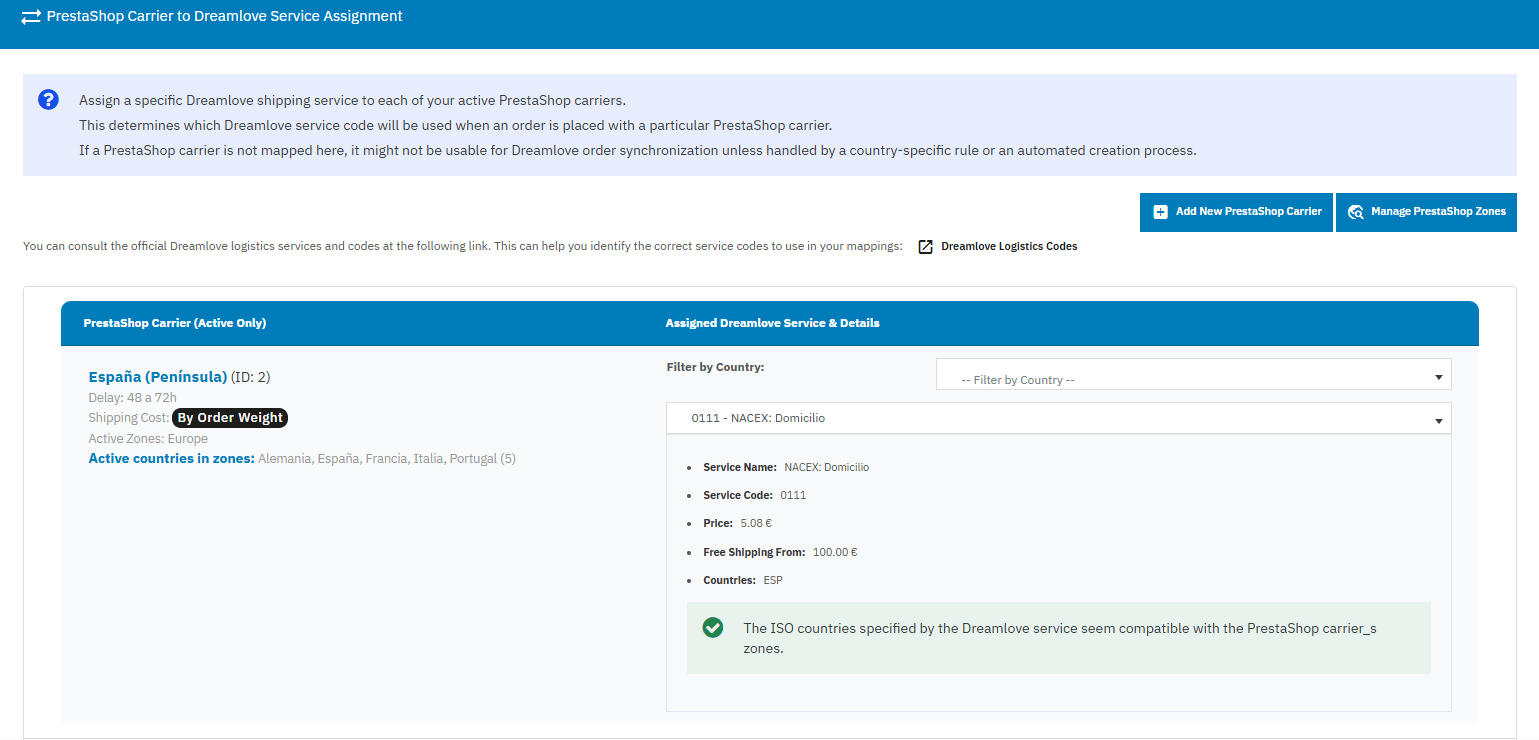This screenshot has width=1539, height=740.
Task: Click the By Order Weight badge
Action: point(230,418)
